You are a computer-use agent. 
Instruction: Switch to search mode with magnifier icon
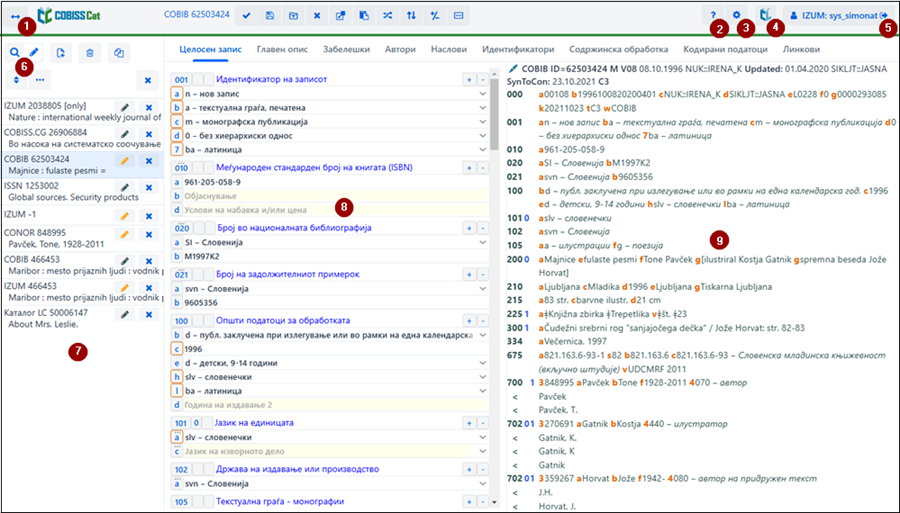tap(14, 53)
